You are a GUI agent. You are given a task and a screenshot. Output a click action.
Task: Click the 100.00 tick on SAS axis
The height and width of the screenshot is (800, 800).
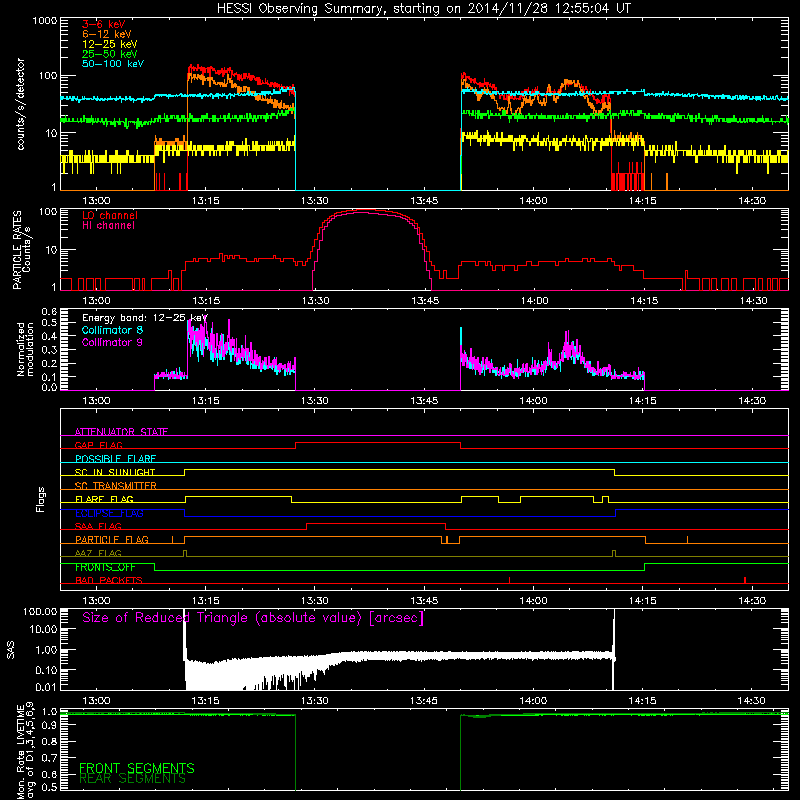click(x=40, y=612)
